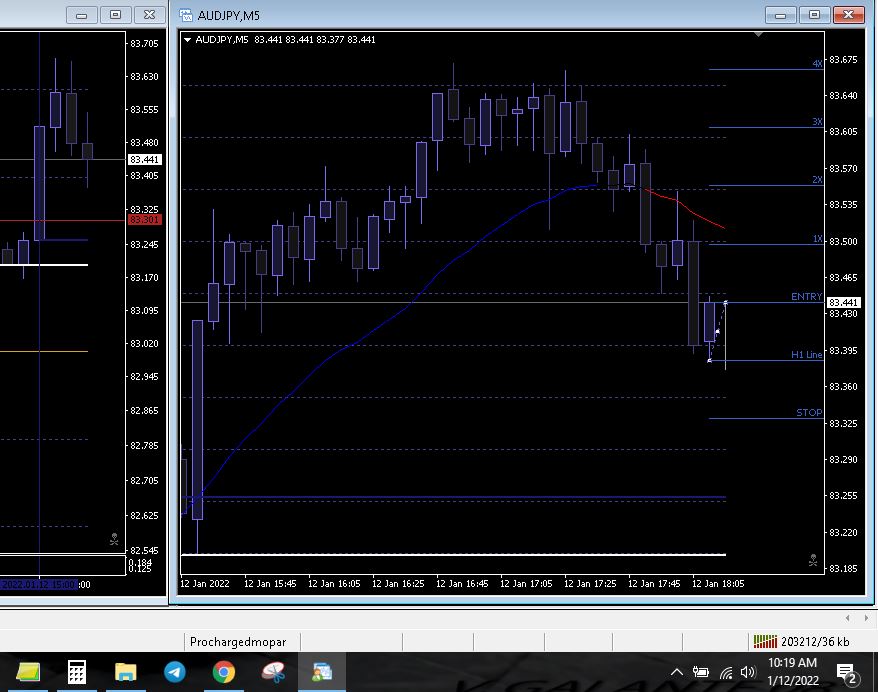Select the STOP line label
Viewport: 878px width, 692px height.
[809, 413]
